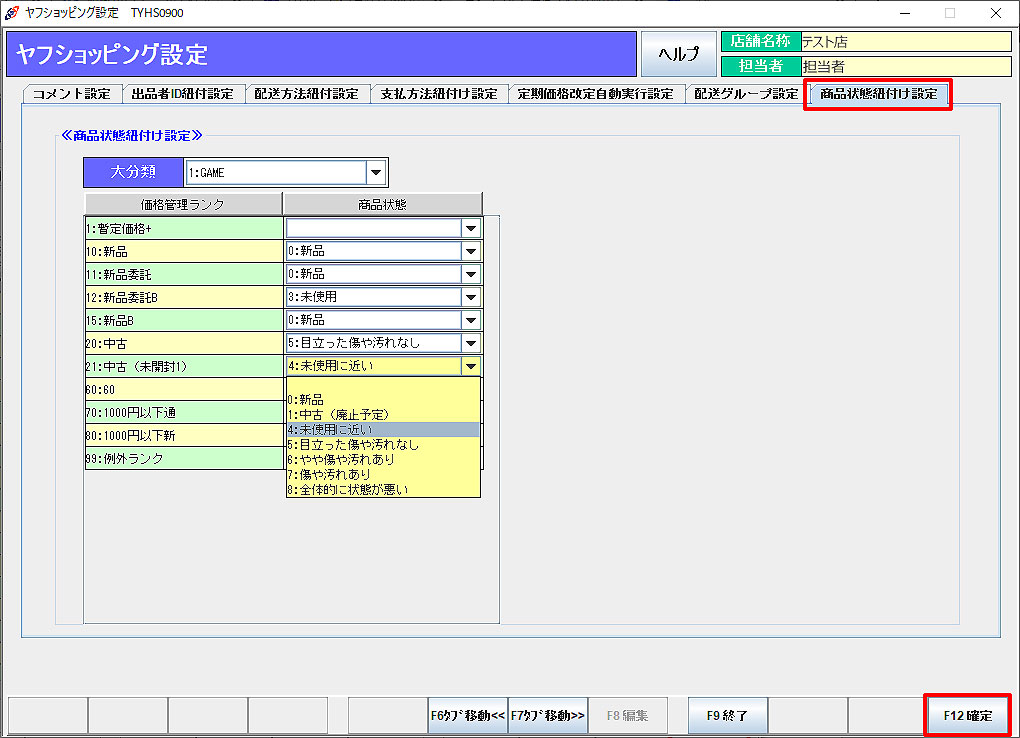Click the application icon in title bar
The width and height of the screenshot is (1020, 738).
(11, 12)
